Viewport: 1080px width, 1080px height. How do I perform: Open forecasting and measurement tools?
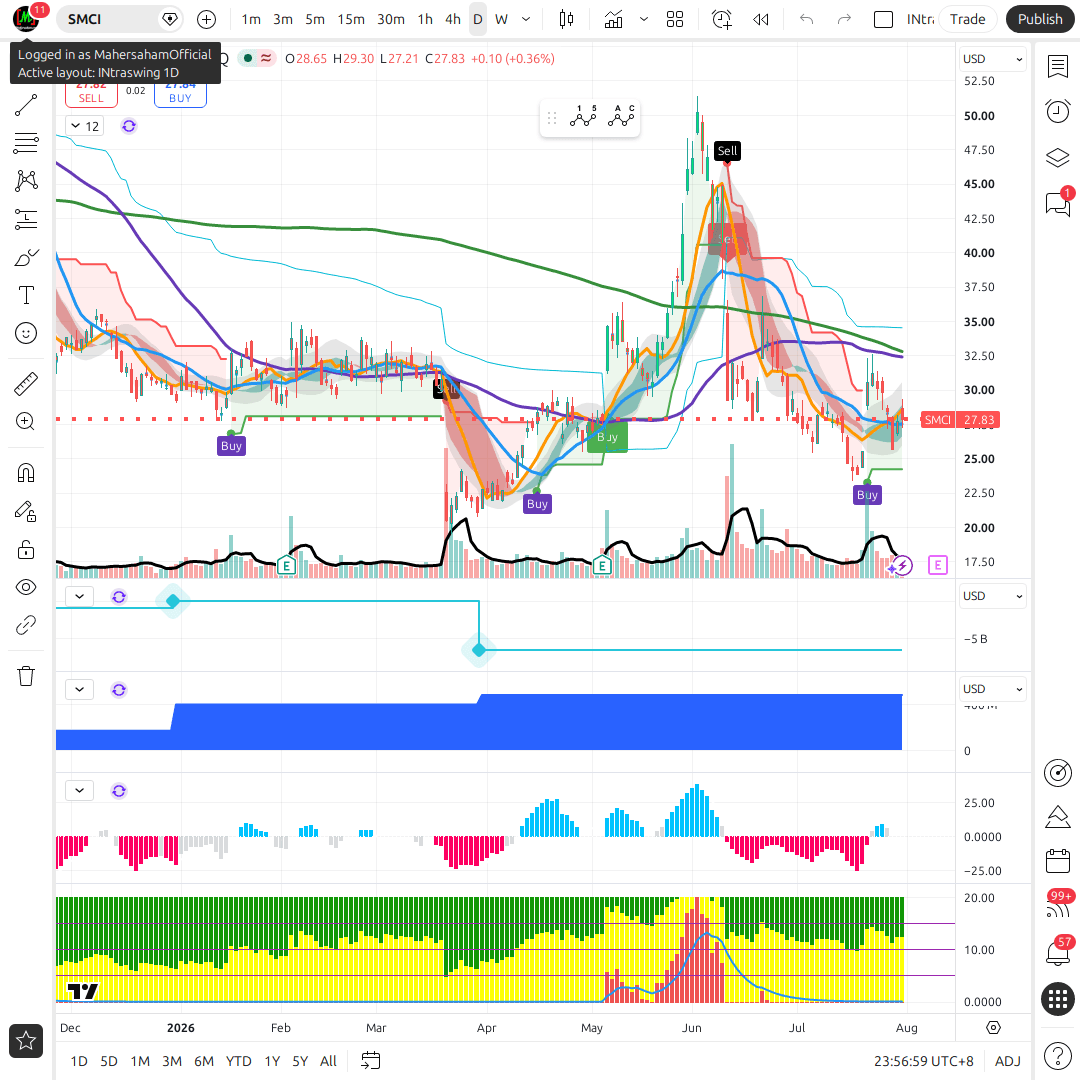tap(26, 220)
